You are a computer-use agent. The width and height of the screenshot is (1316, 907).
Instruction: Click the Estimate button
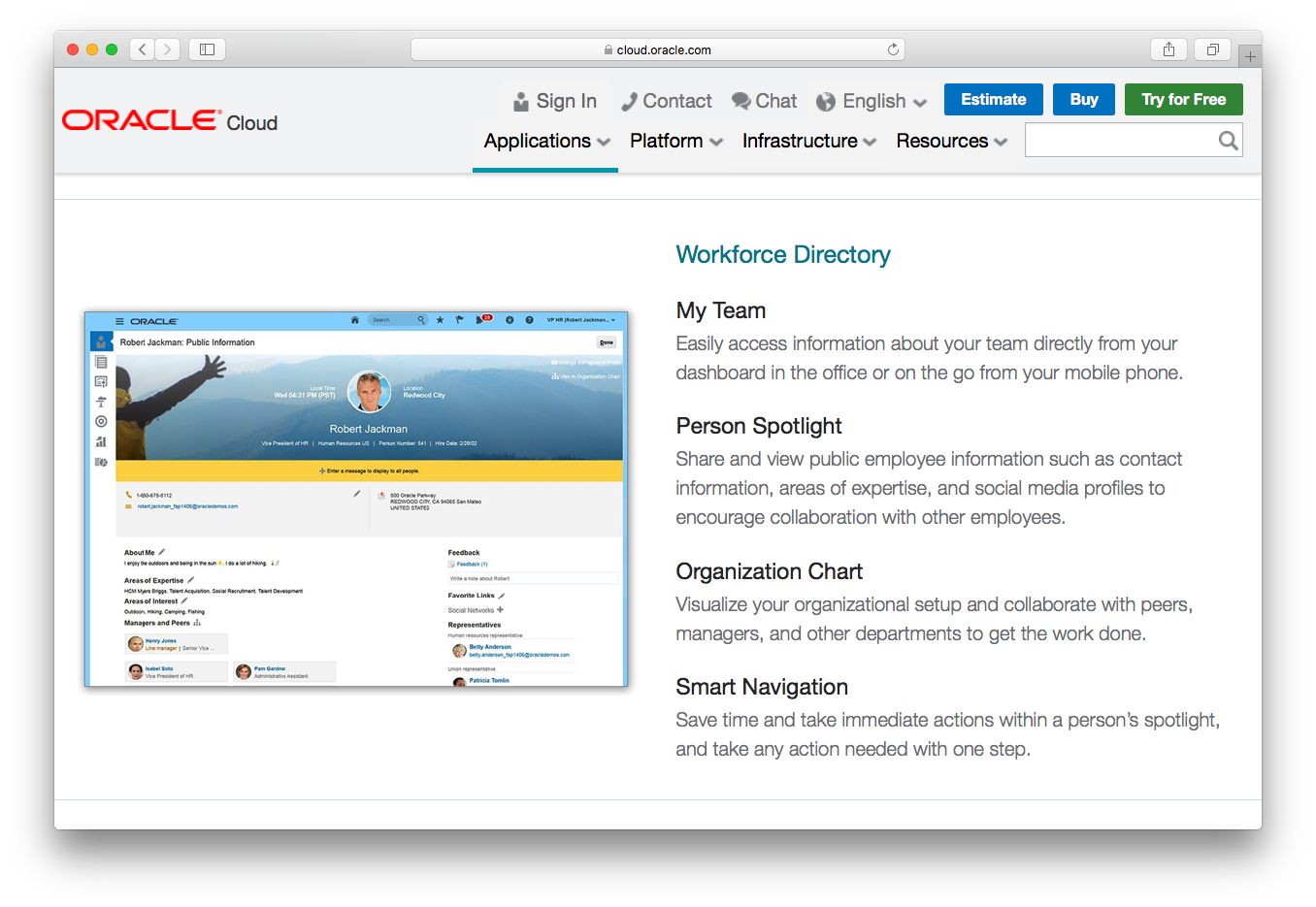[x=994, y=99]
